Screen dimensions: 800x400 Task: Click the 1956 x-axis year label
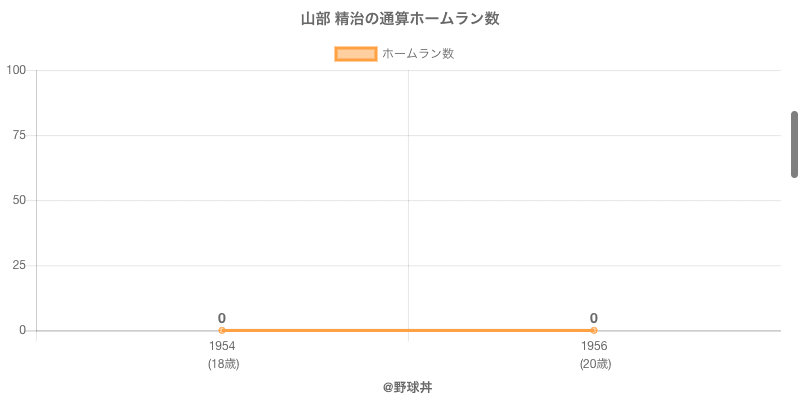(594, 346)
